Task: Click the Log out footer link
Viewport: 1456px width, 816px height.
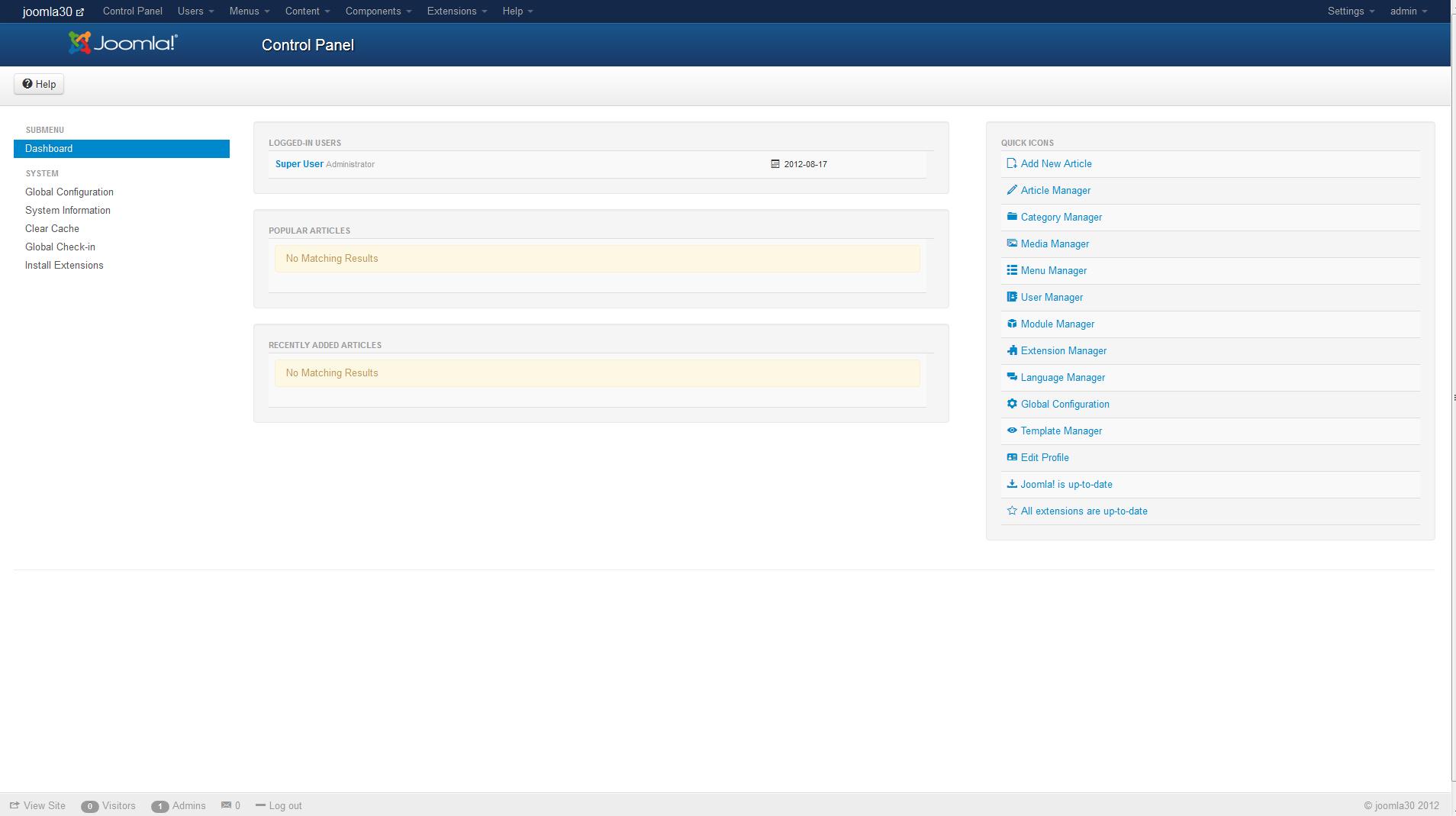Action: [285, 805]
